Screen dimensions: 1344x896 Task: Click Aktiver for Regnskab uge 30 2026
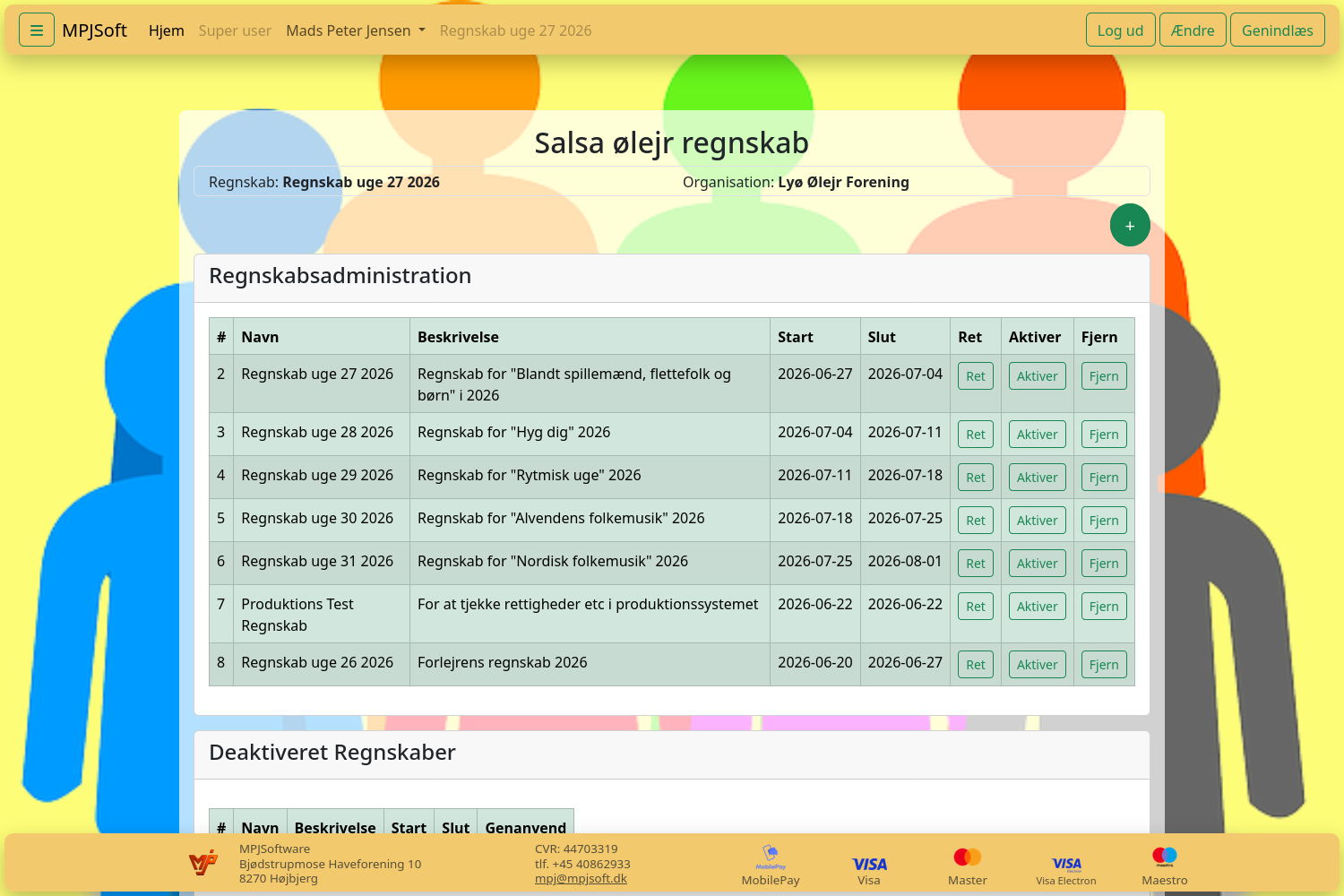click(1038, 521)
